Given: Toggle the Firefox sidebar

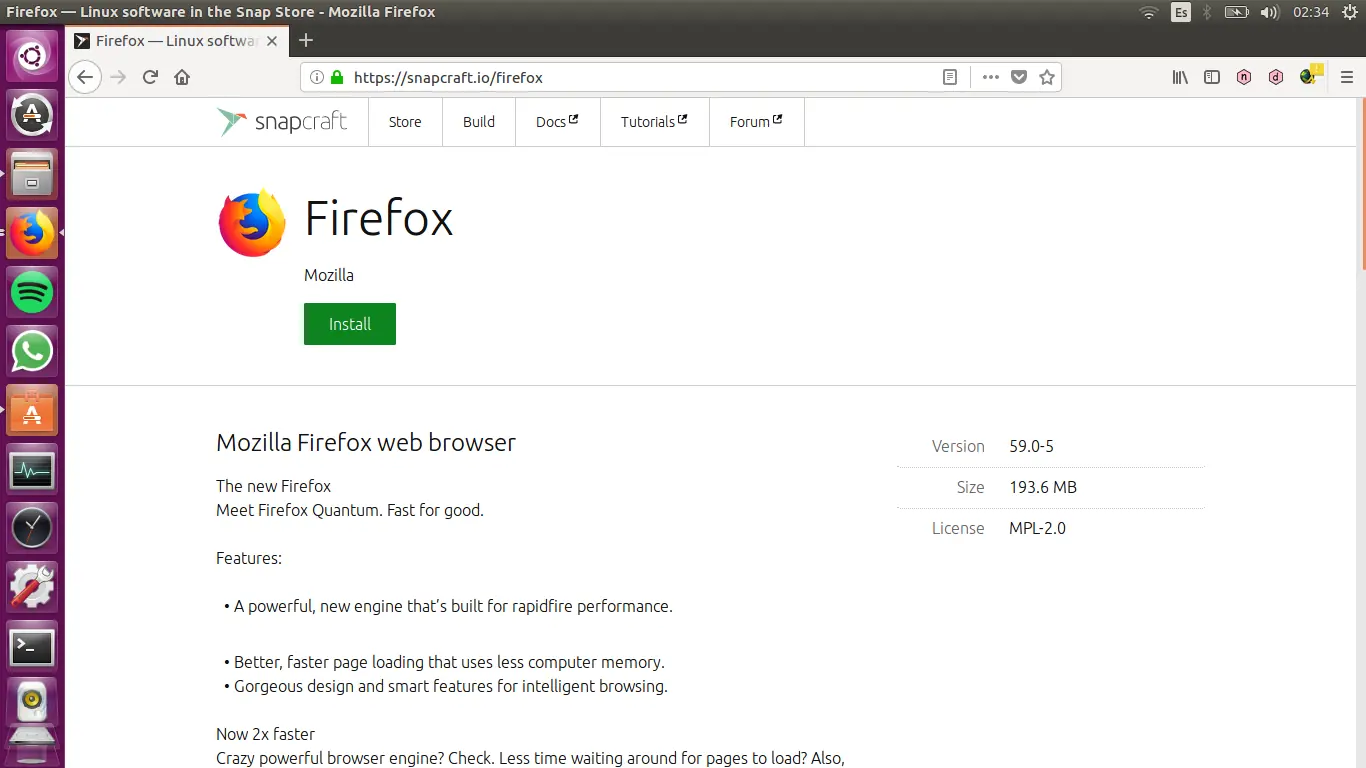Looking at the screenshot, I should 1212,77.
